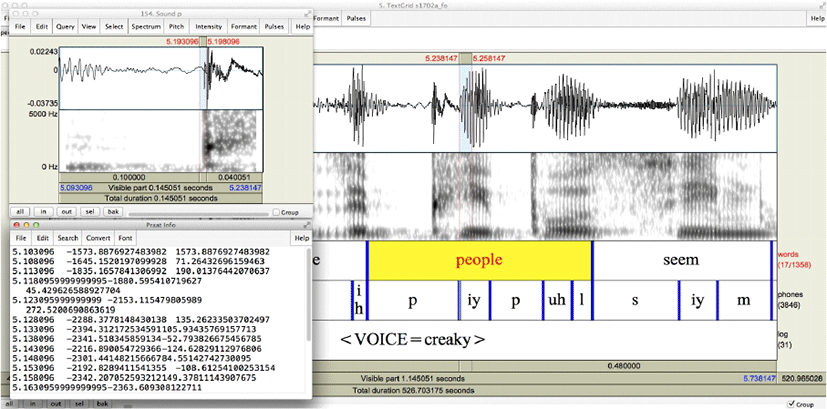
Task: Open Formant menu in TextGrid window
Action: pyautogui.click(x=326, y=18)
